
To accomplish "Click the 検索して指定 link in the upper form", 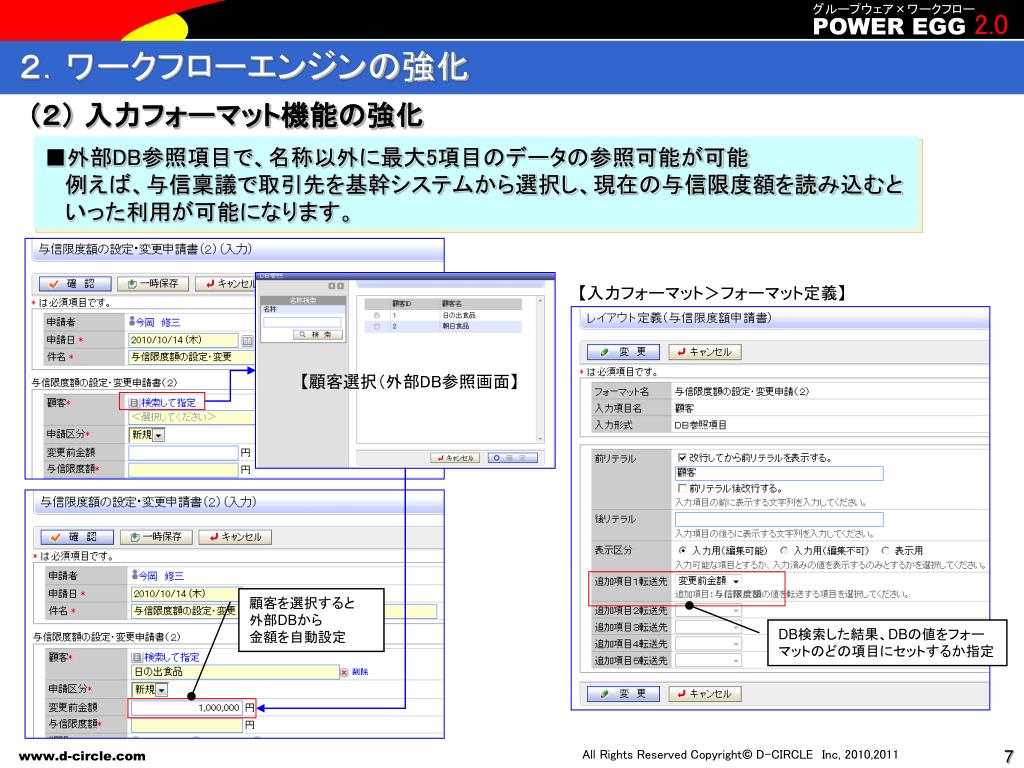I will pos(168,403).
